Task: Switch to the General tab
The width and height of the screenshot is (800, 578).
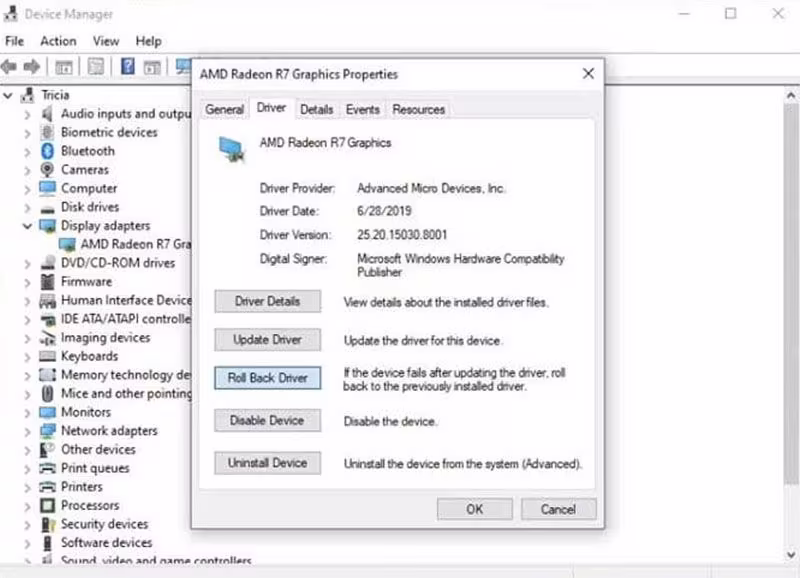Action: click(x=224, y=110)
